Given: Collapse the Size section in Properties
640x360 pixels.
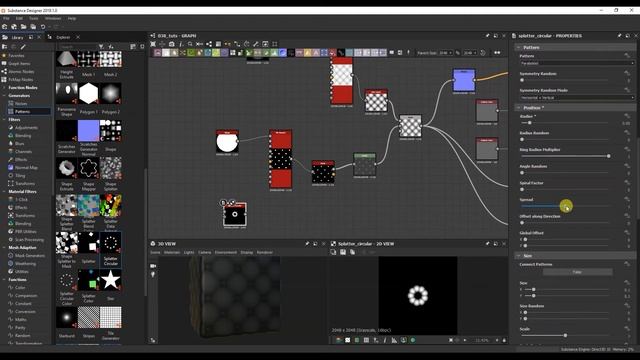Looking at the screenshot, I should coord(519,256).
